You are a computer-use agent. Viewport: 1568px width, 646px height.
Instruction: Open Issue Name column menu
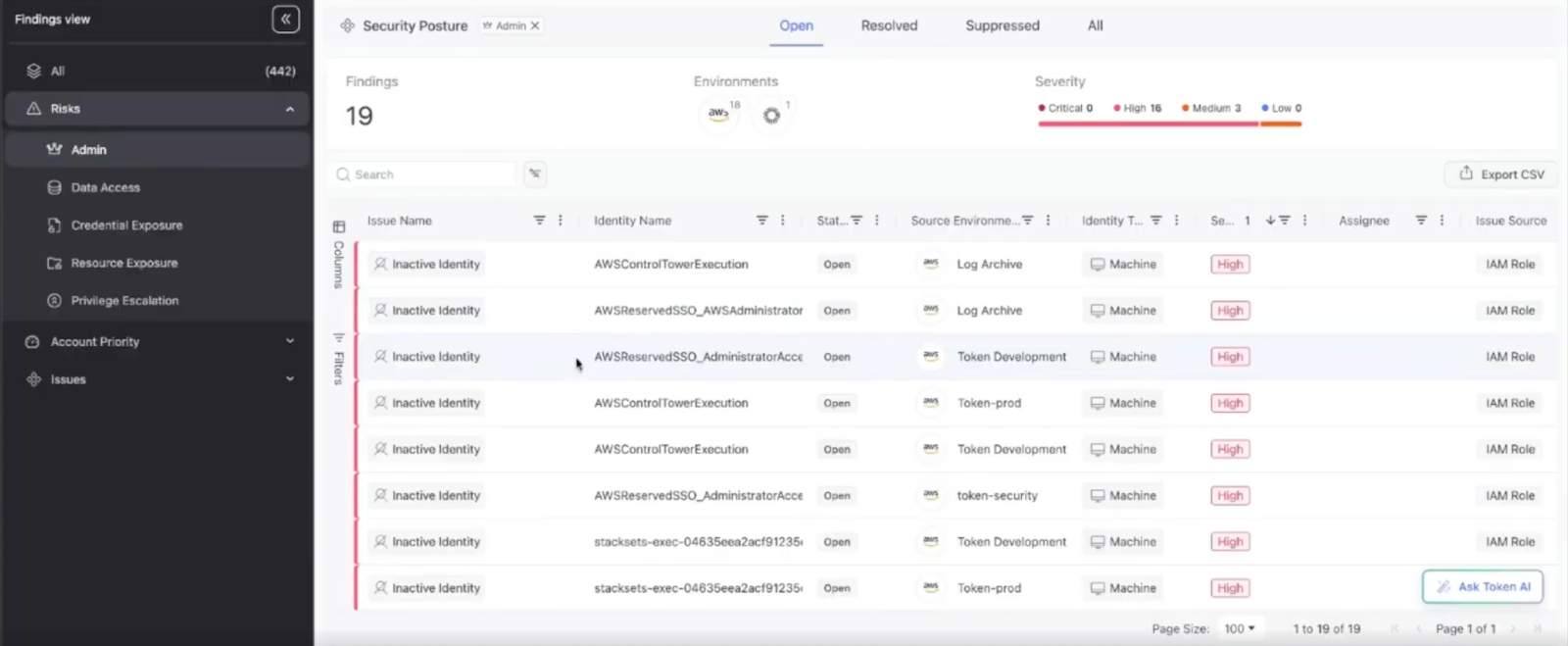561,221
